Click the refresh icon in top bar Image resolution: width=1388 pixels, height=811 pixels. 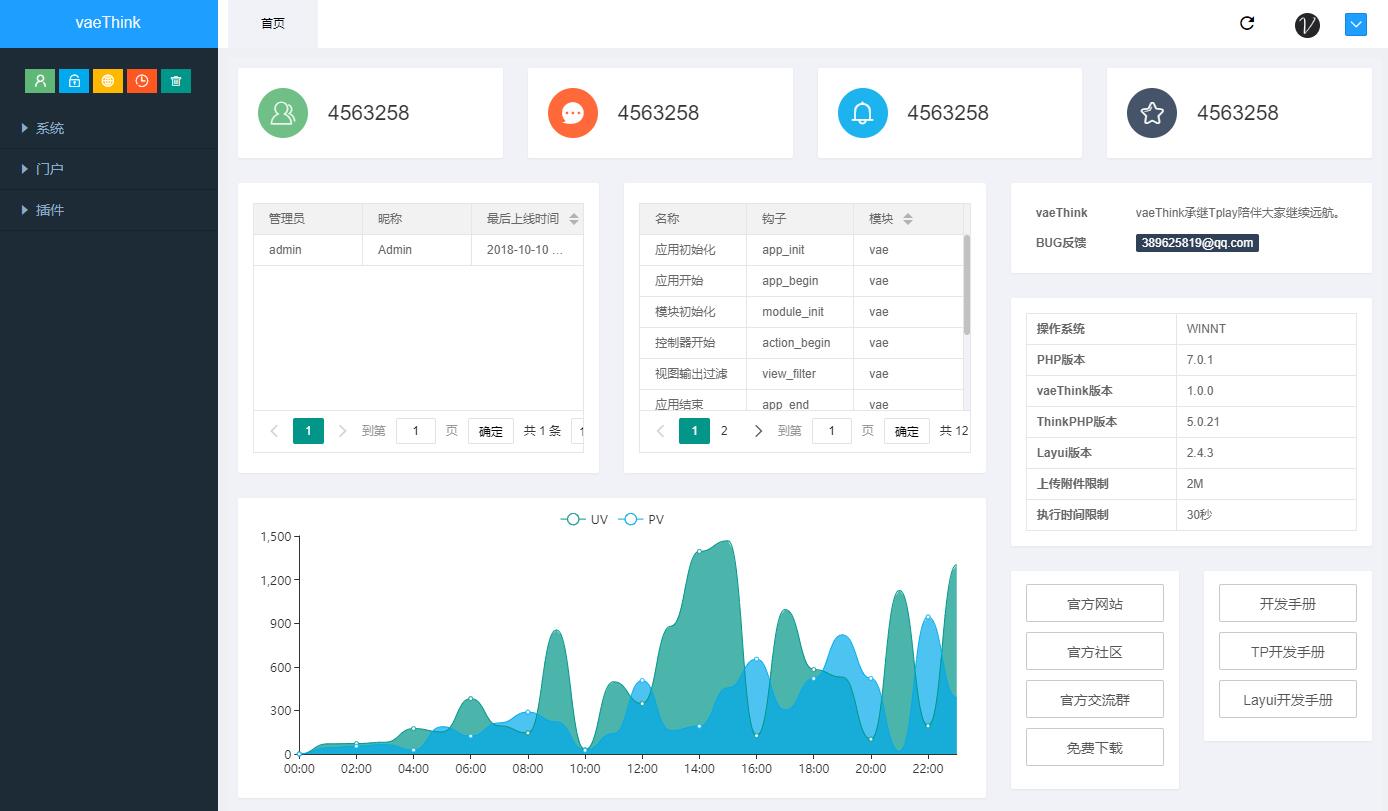(x=1247, y=23)
